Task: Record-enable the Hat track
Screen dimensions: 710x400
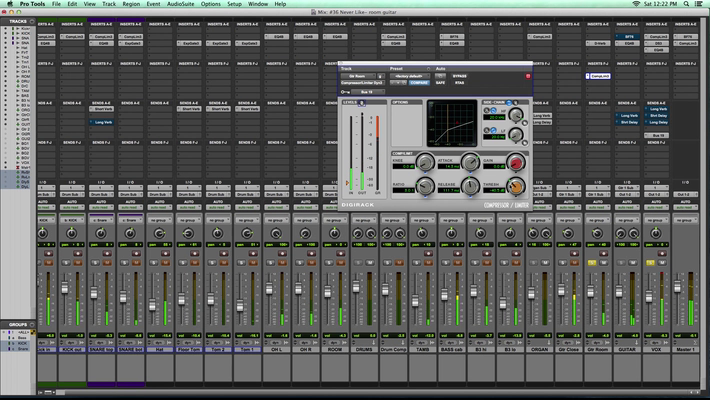Action: point(165,254)
